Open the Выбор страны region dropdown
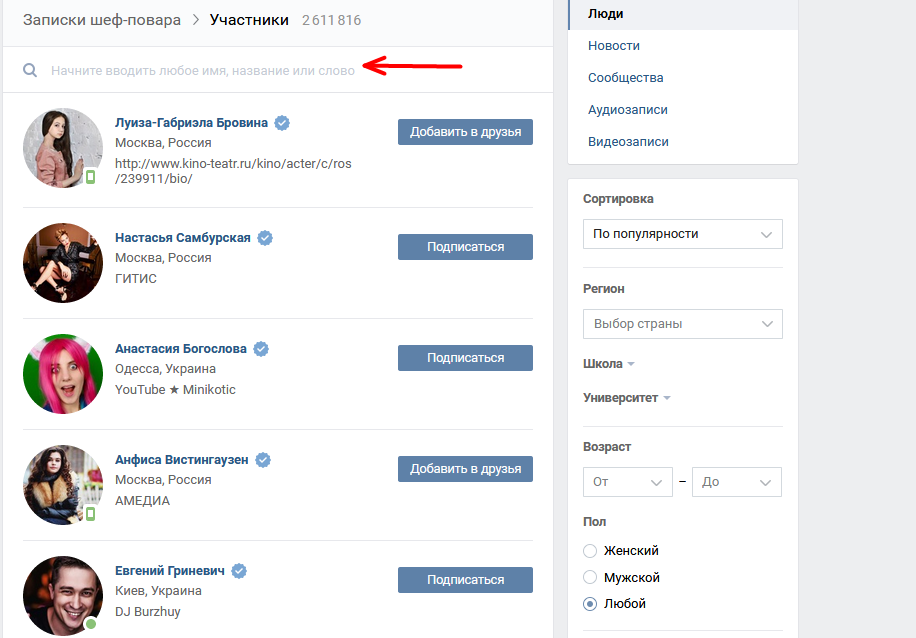Image resolution: width=916 pixels, height=638 pixels. pos(682,324)
